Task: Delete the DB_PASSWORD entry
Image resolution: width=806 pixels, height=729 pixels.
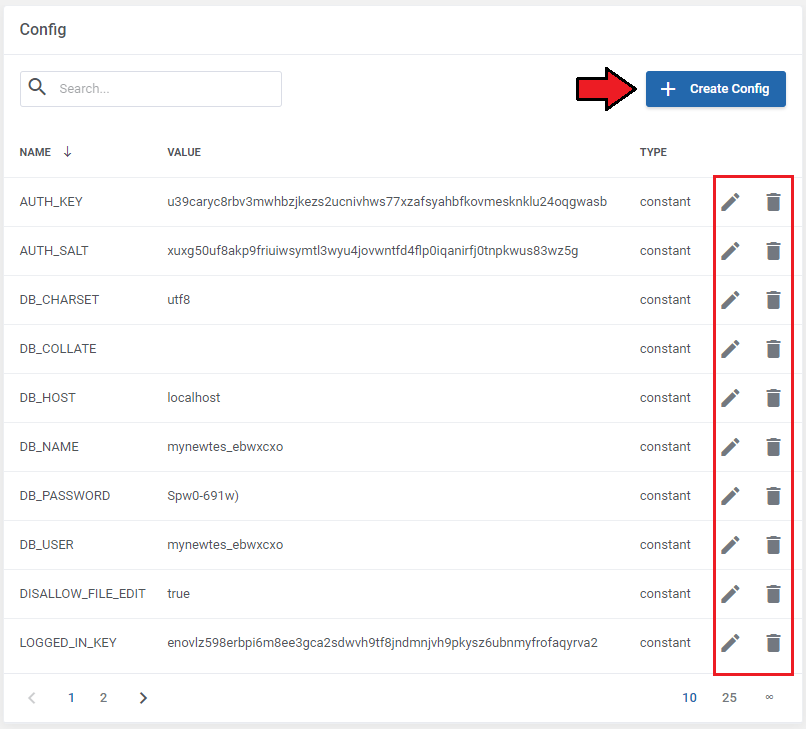Action: pos(773,496)
